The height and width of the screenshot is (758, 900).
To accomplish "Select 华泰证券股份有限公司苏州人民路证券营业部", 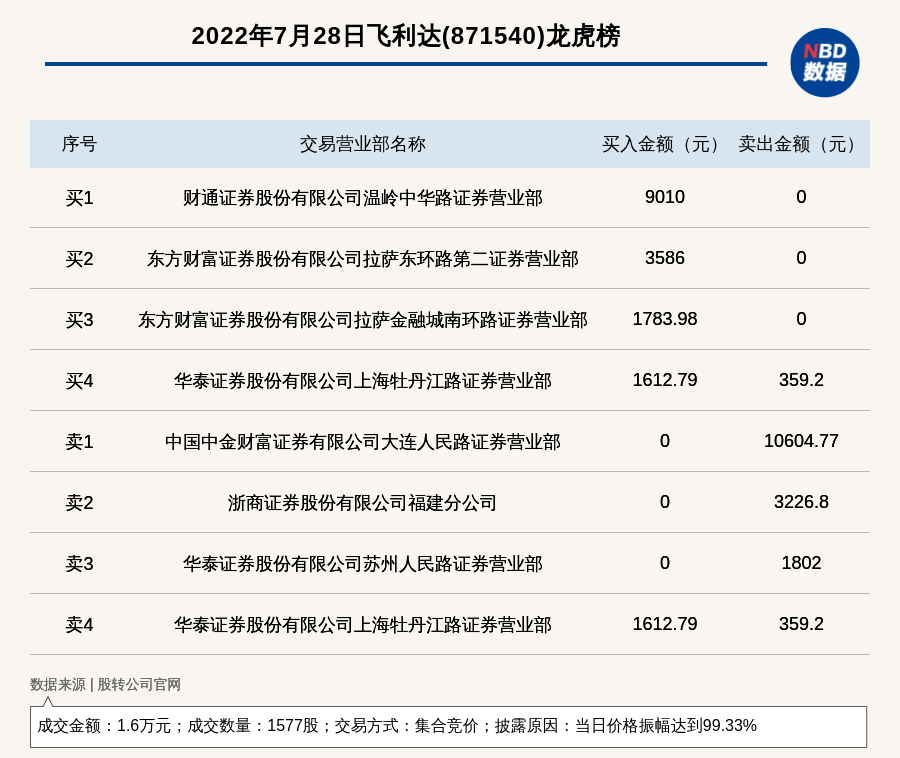I will [363, 563].
